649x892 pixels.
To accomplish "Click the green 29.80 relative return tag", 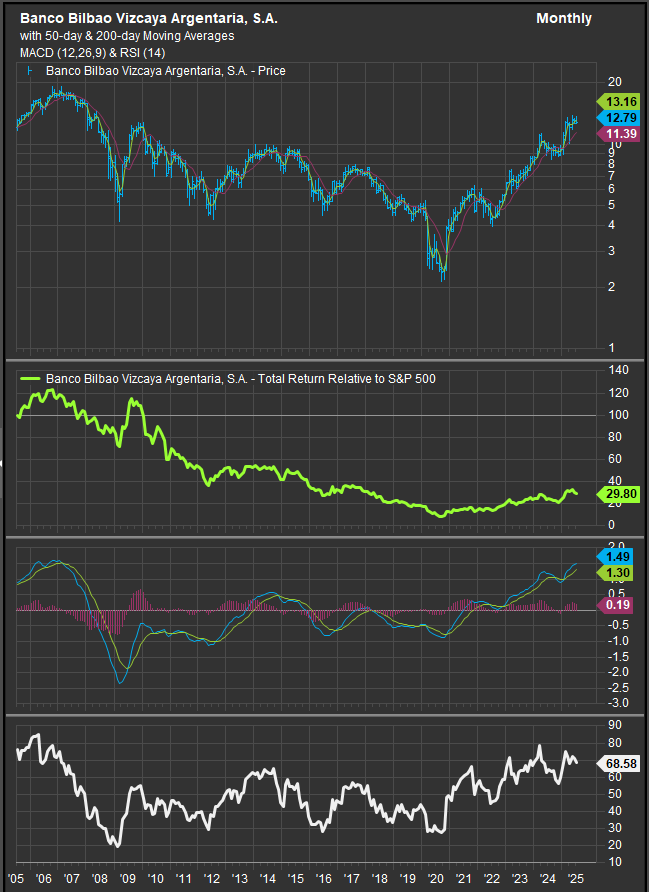I will click(618, 494).
